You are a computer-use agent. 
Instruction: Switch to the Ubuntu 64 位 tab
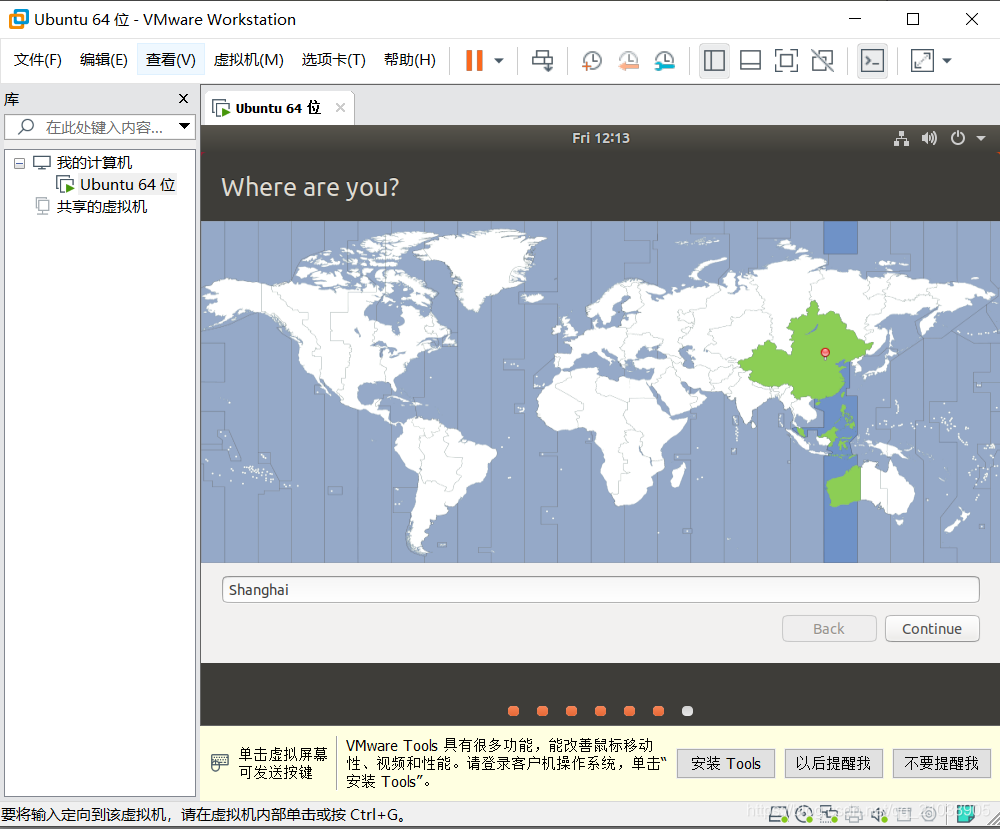[278, 108]
